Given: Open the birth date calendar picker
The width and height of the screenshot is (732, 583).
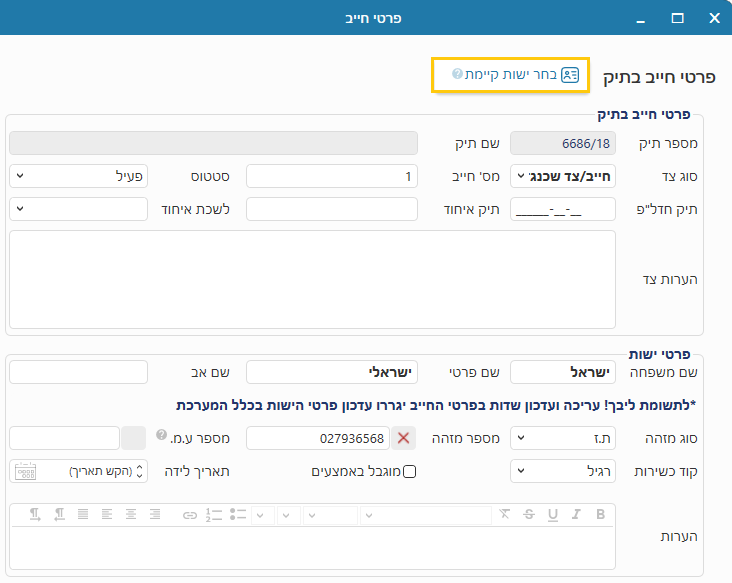Looking at the screenshot, I should pyautogui.click(x=26, y=471).
